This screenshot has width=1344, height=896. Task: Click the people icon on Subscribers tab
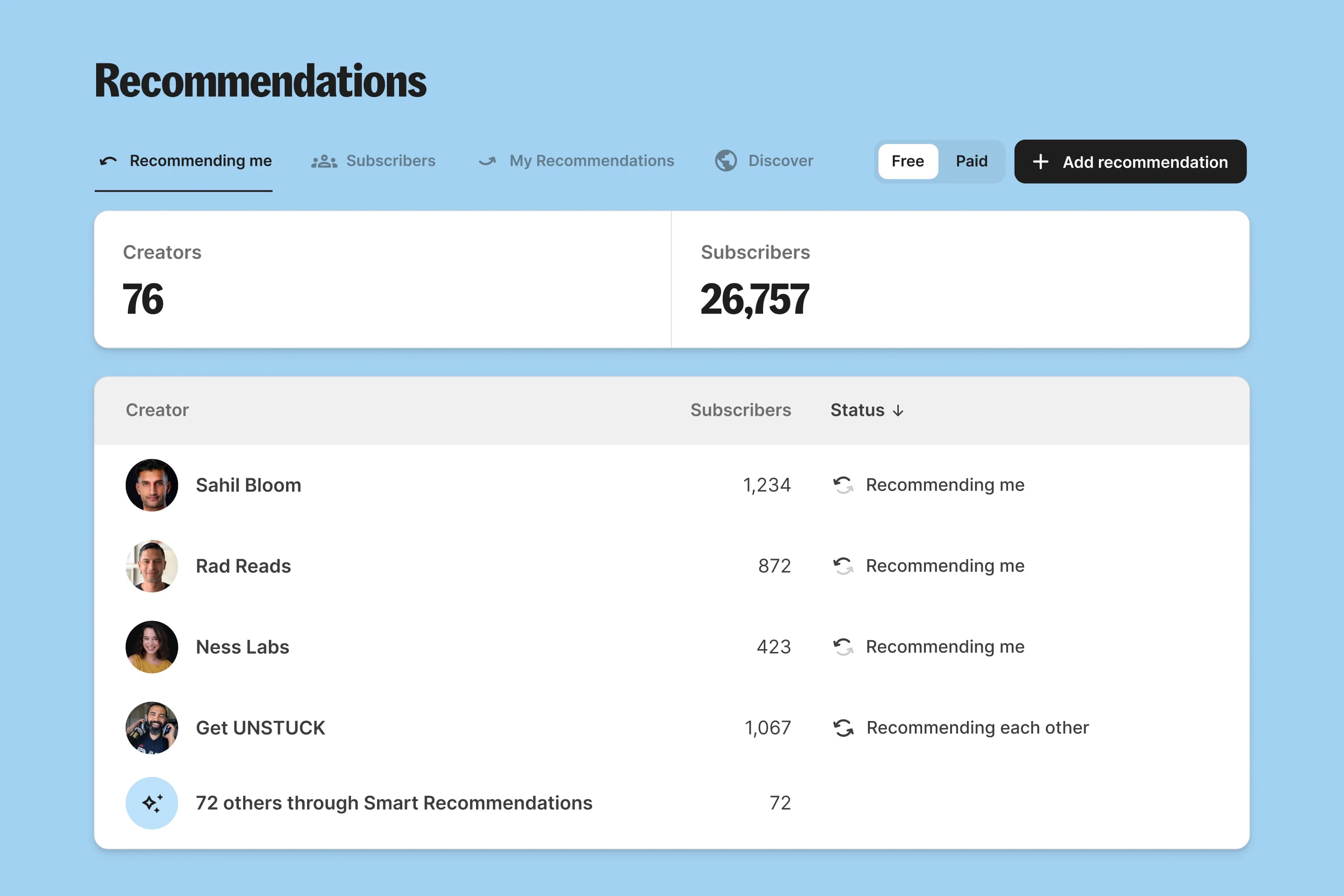(x=323, y=161)
